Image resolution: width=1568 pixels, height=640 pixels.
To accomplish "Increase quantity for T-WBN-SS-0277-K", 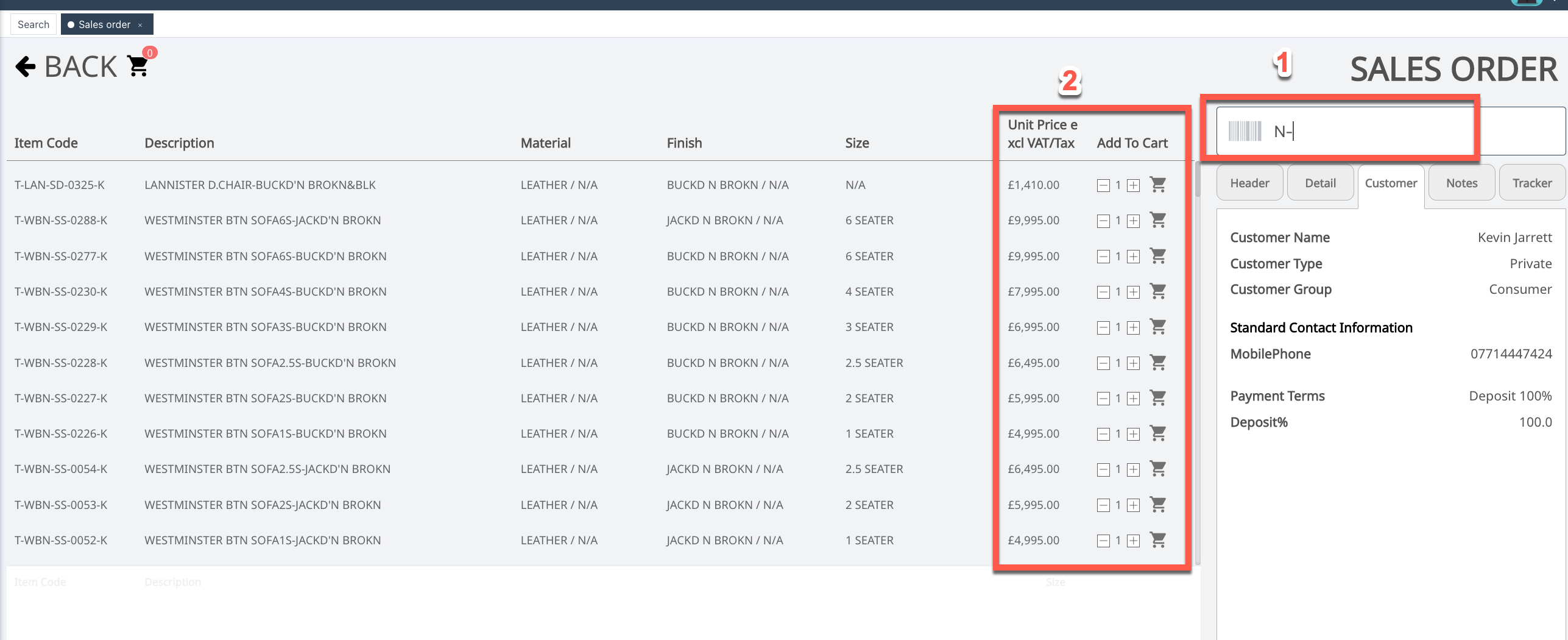I will click(x=1133, y=257).
